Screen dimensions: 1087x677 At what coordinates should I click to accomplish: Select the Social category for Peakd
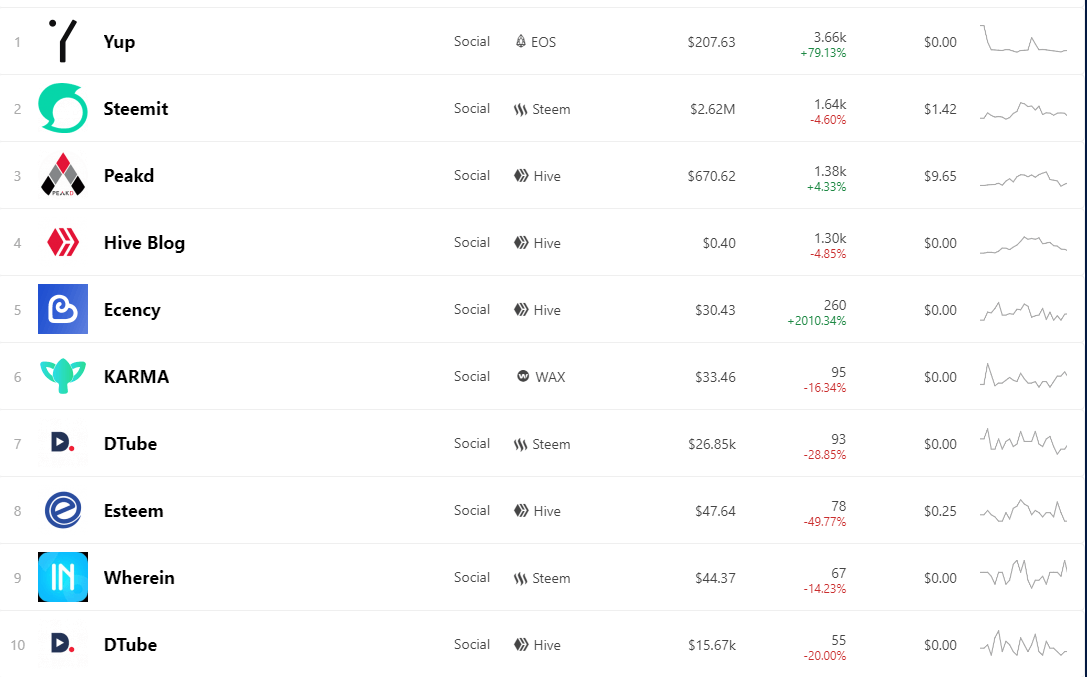coord(472,175)
